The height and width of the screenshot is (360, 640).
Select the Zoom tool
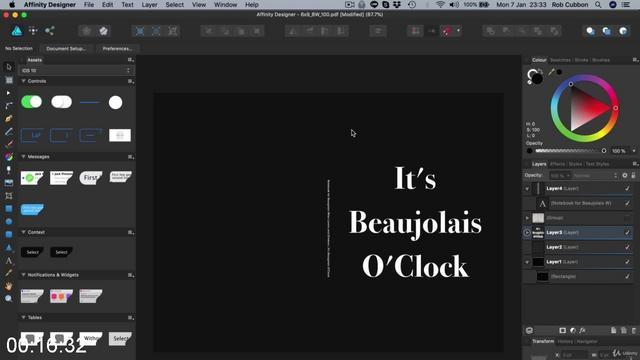(x=9, y=299)
